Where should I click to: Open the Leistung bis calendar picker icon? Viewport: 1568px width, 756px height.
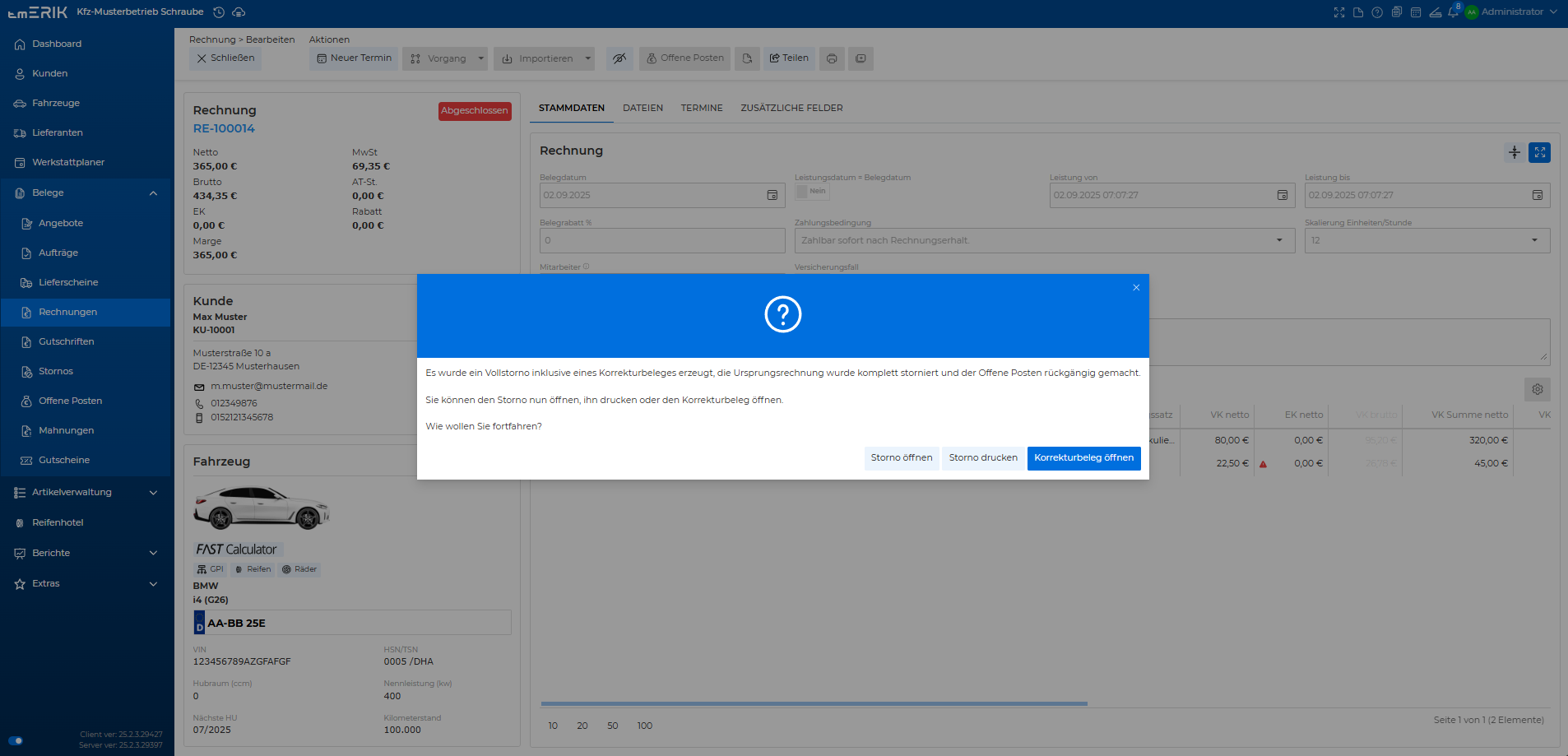[1537, 195]
